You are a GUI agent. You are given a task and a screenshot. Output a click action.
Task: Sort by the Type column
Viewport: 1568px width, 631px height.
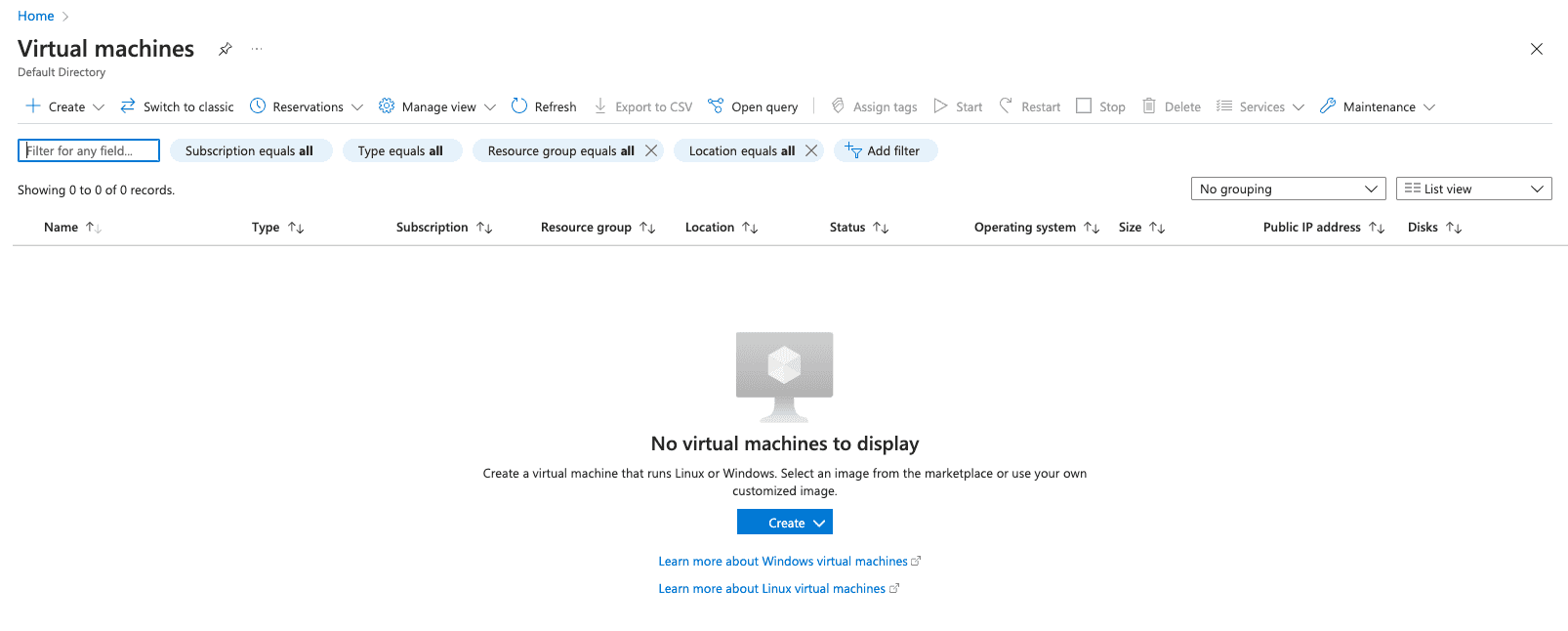[x=278, y=227]
